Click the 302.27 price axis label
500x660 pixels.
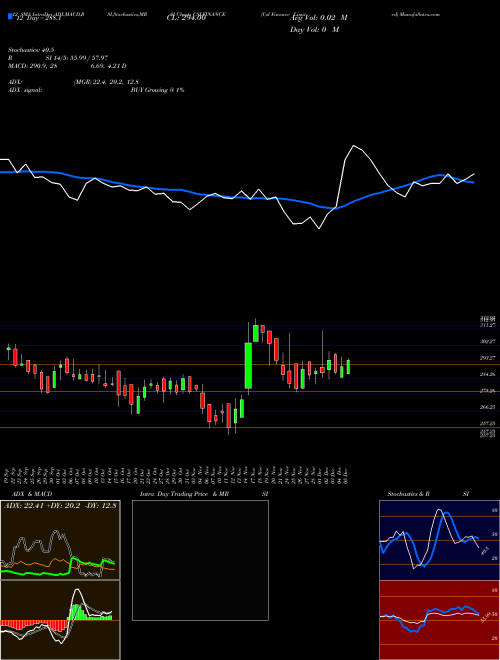[487, 342]
